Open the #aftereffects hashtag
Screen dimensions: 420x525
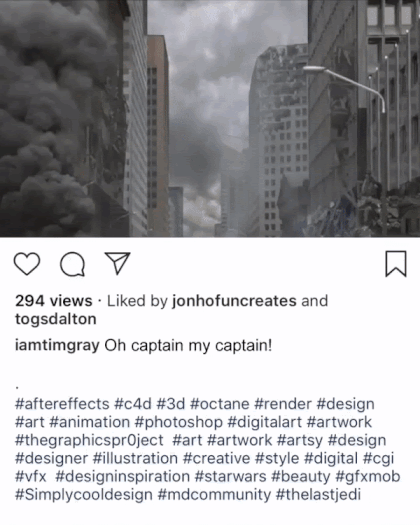62,404
